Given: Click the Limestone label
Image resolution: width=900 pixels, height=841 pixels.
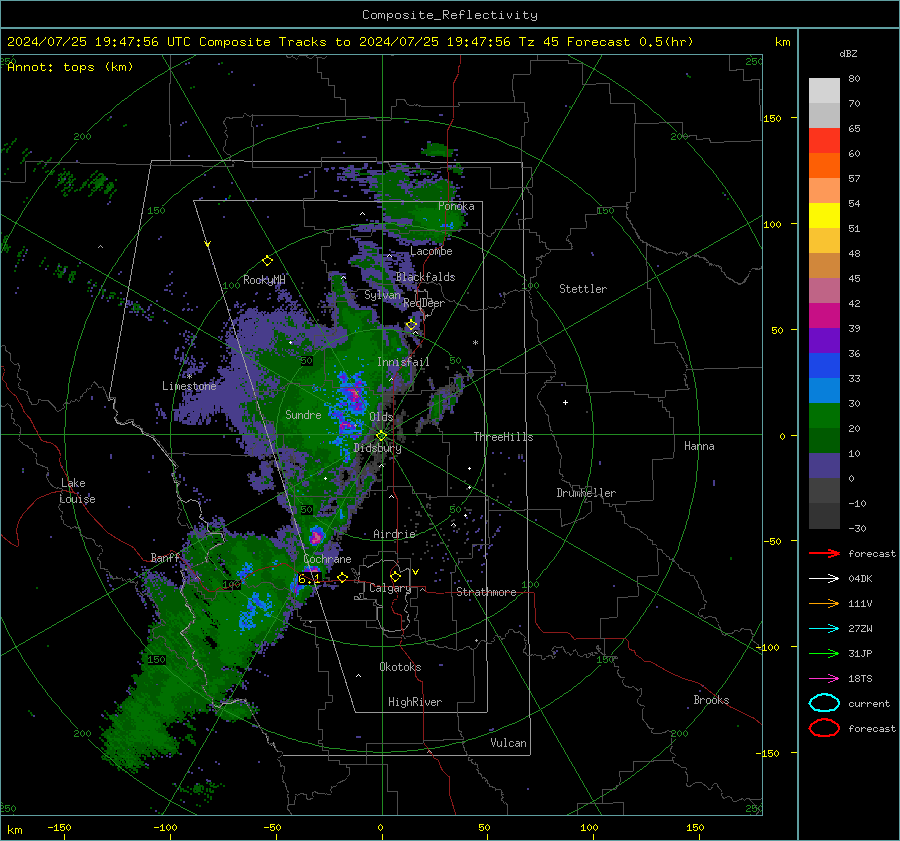Looking at the screenshot, I should [x=189, y=386].
